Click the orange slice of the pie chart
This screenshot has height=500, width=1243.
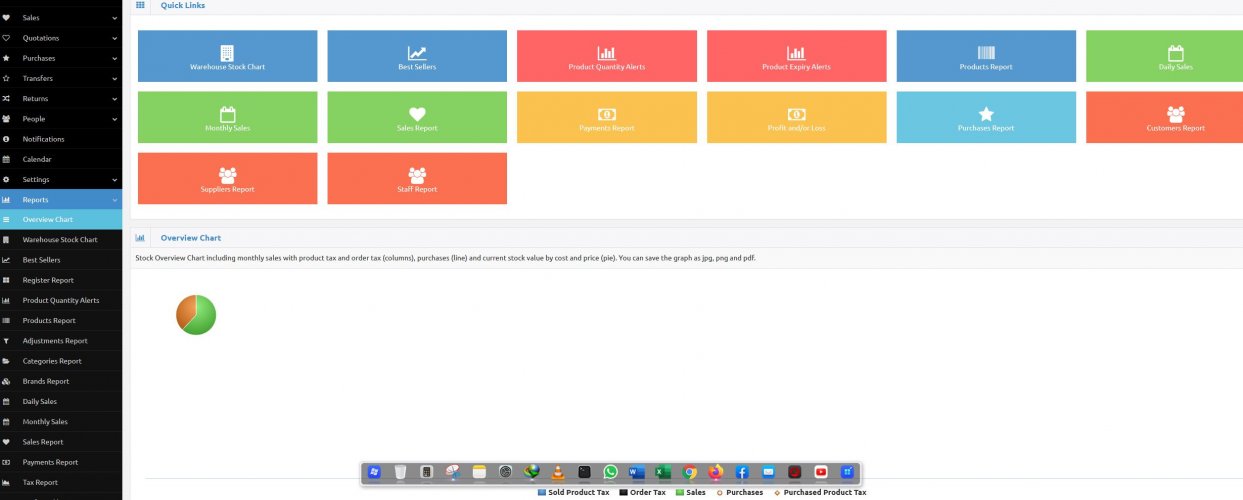(184, 310)
